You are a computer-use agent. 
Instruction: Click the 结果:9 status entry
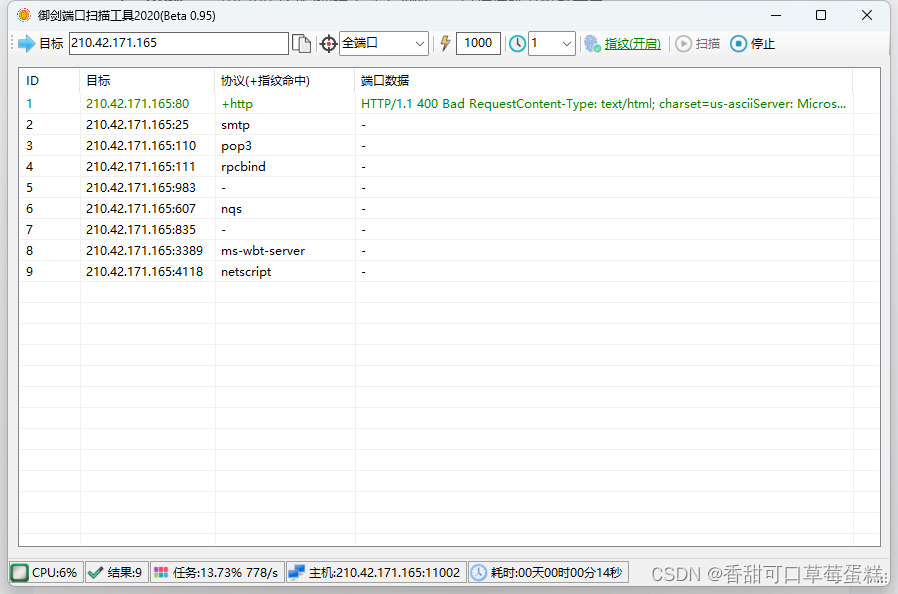point(117,572)
